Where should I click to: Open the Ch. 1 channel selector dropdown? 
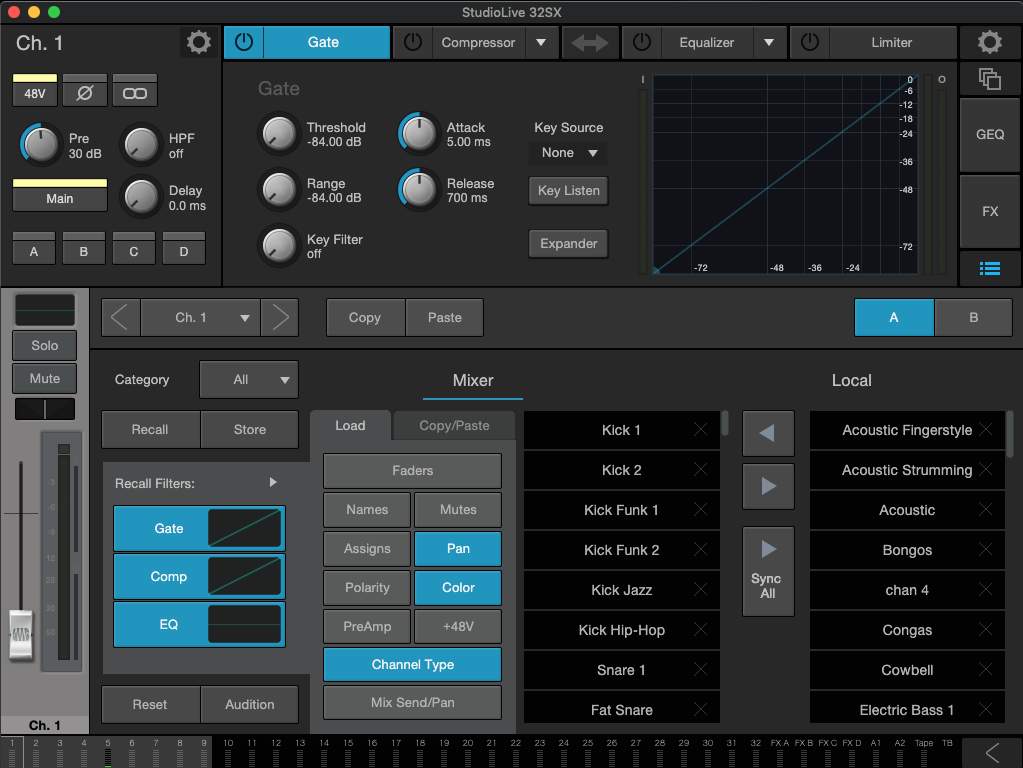[200, 318]
